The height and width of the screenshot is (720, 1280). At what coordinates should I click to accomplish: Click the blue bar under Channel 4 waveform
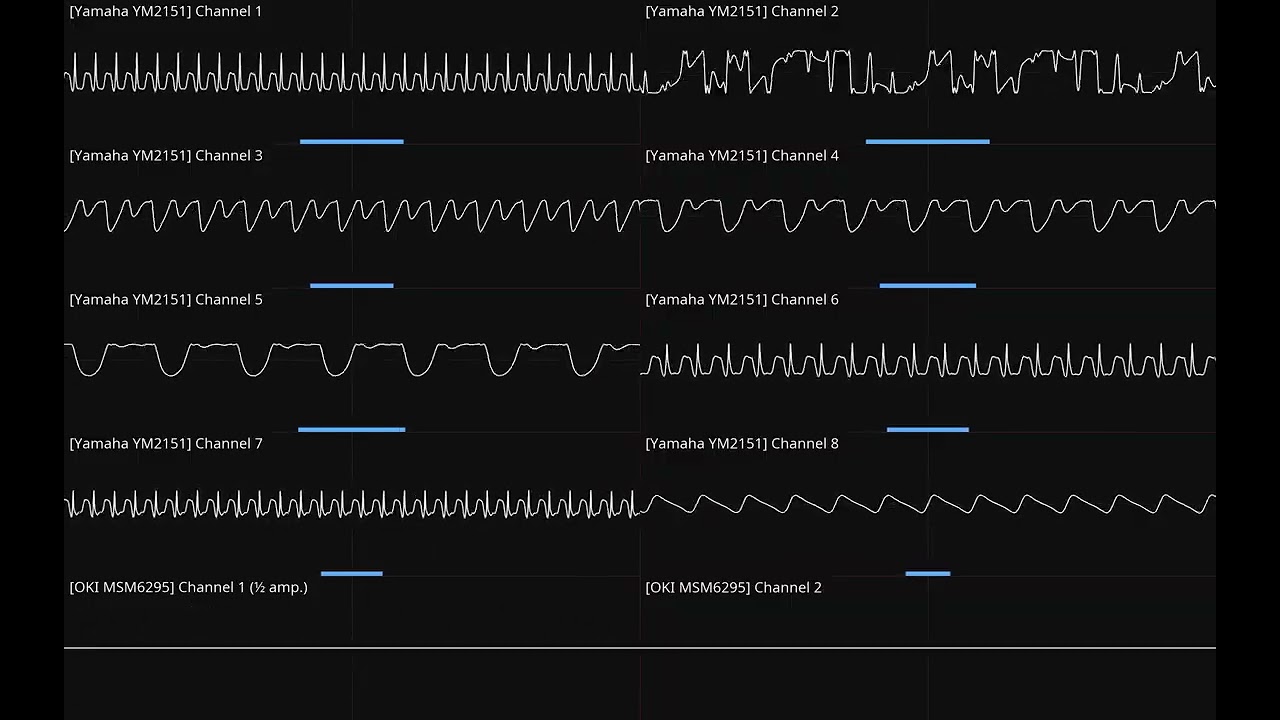click(928, 286)
